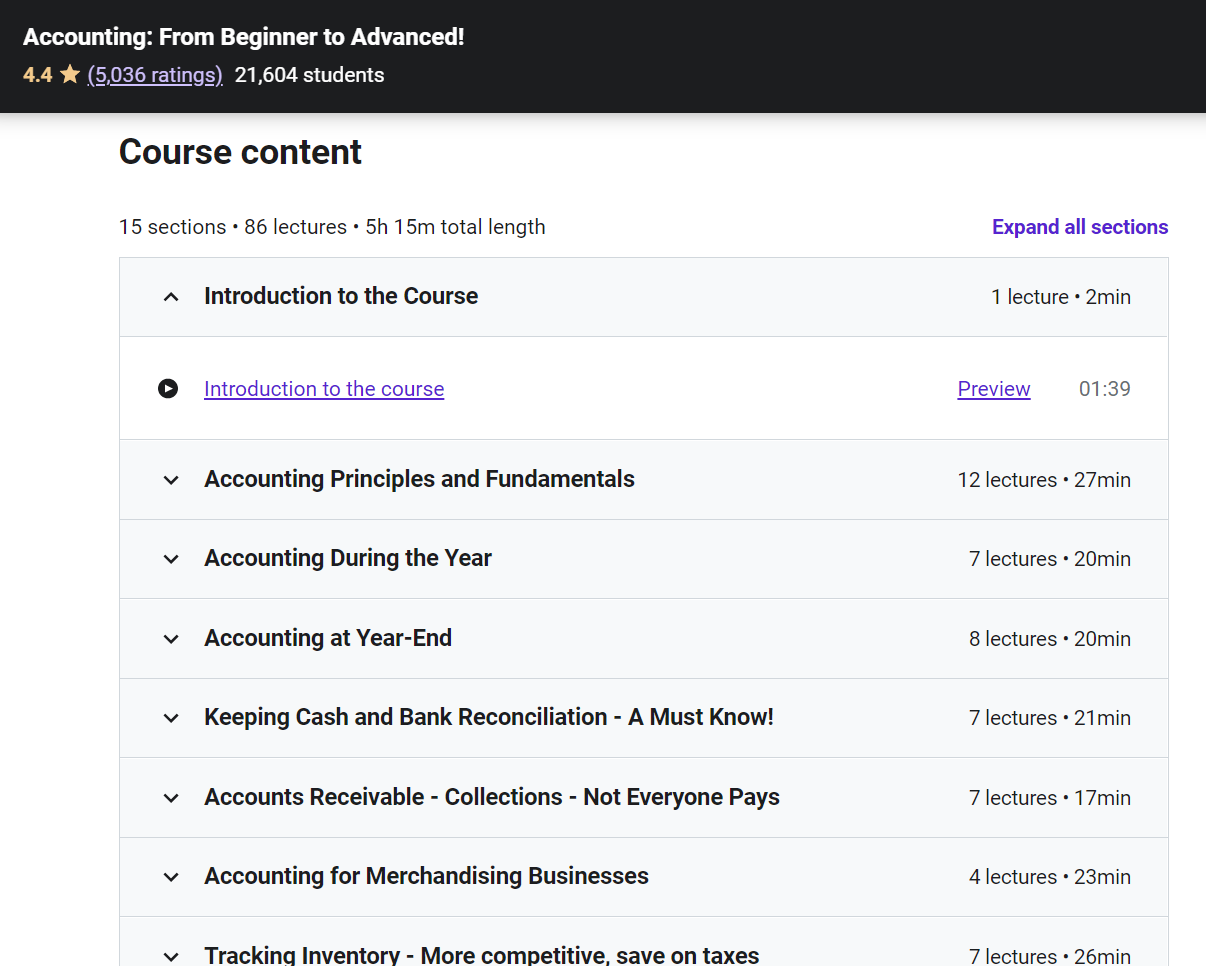
Task: Expand Accounting for Merchandising Businesses chevron
Action: (171, 877)
